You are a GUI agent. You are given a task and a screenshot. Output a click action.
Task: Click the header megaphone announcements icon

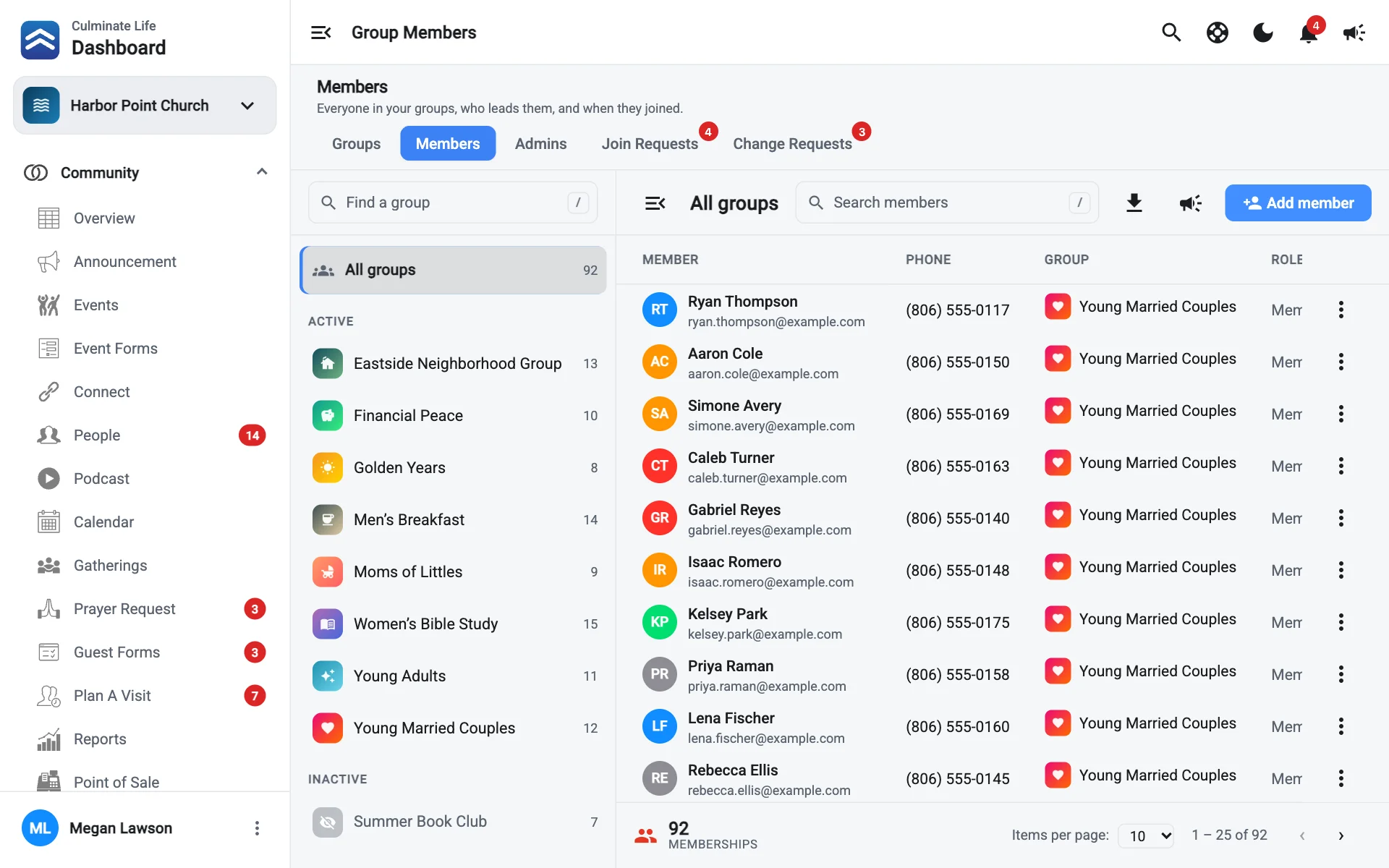coord(1354,33)
